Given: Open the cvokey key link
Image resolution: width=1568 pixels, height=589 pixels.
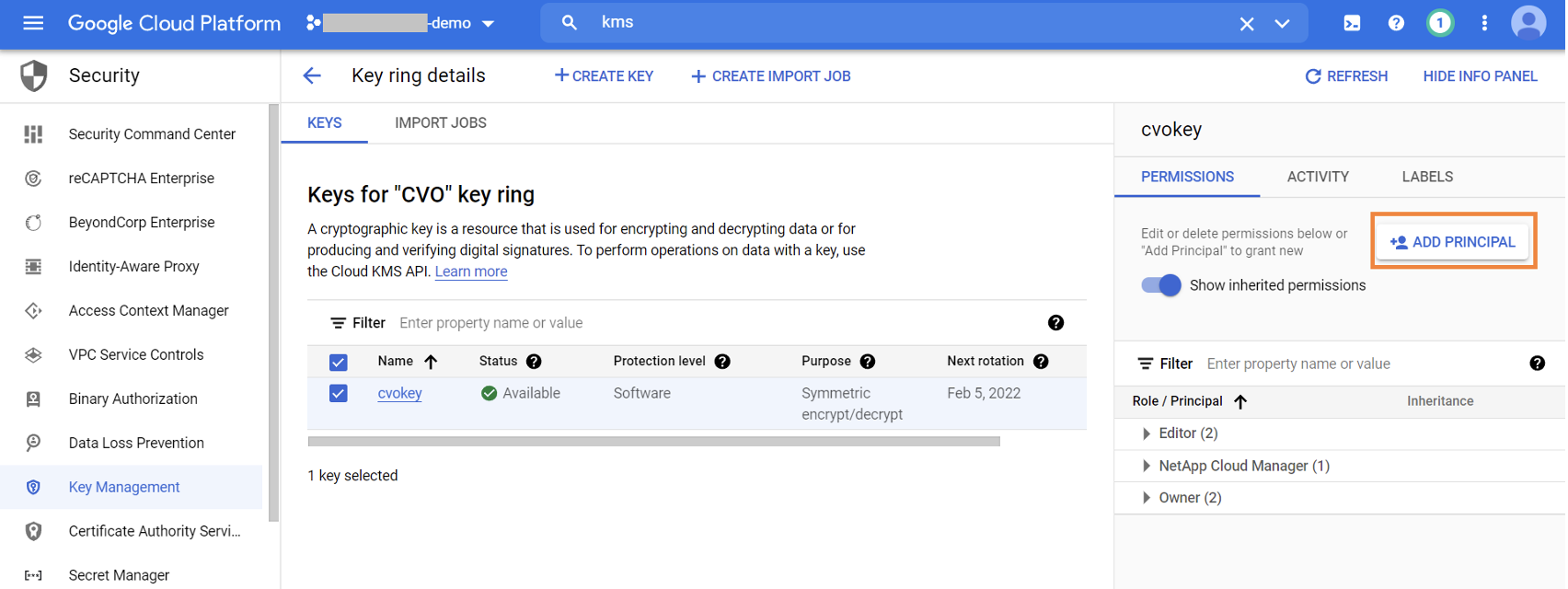Looking at the screenshot, I should coord(399,394).
